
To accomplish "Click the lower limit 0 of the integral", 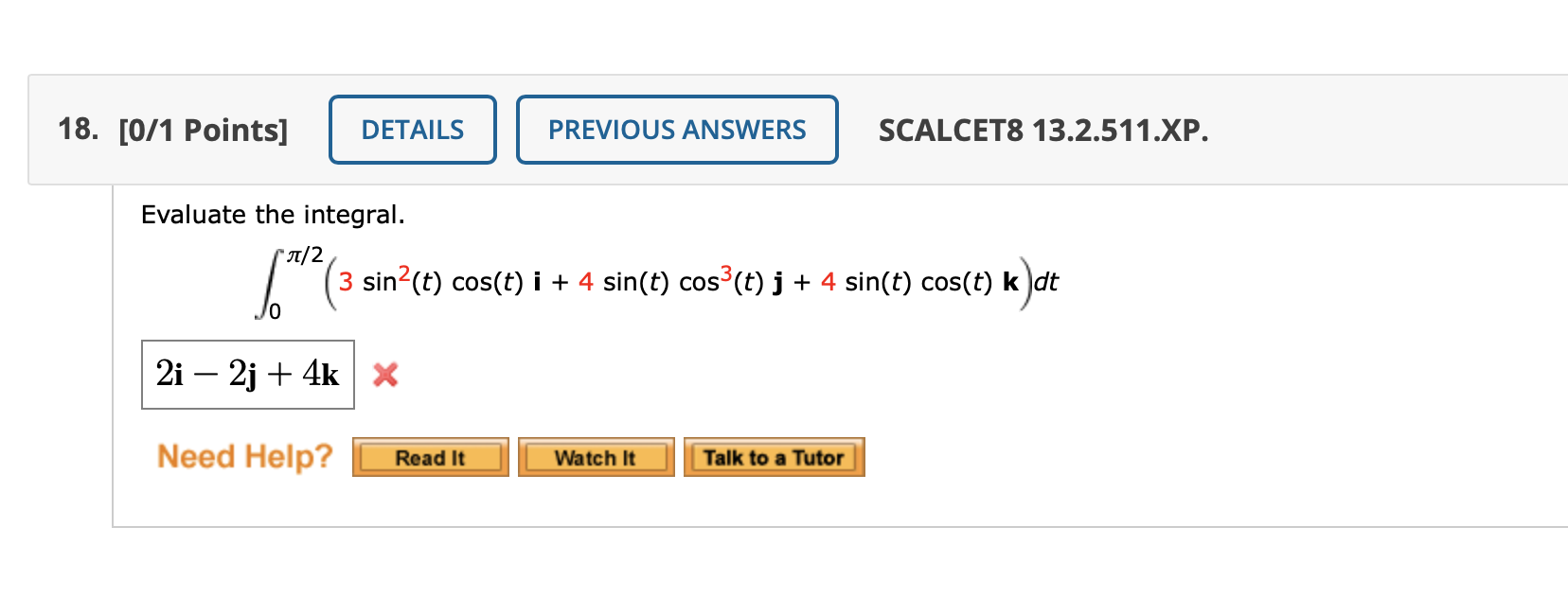I will pyautogui.click(x=276, y=310).
